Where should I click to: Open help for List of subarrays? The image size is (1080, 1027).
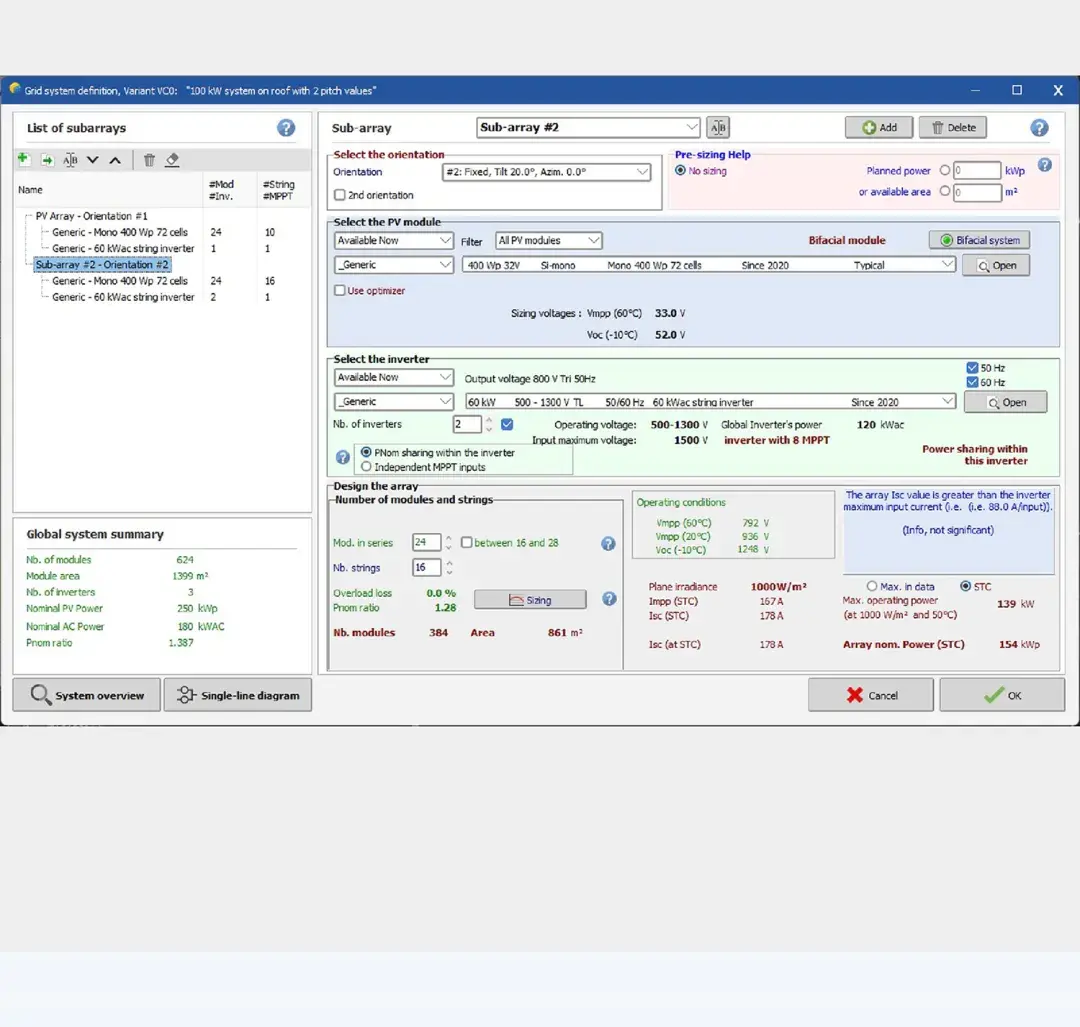286,128
